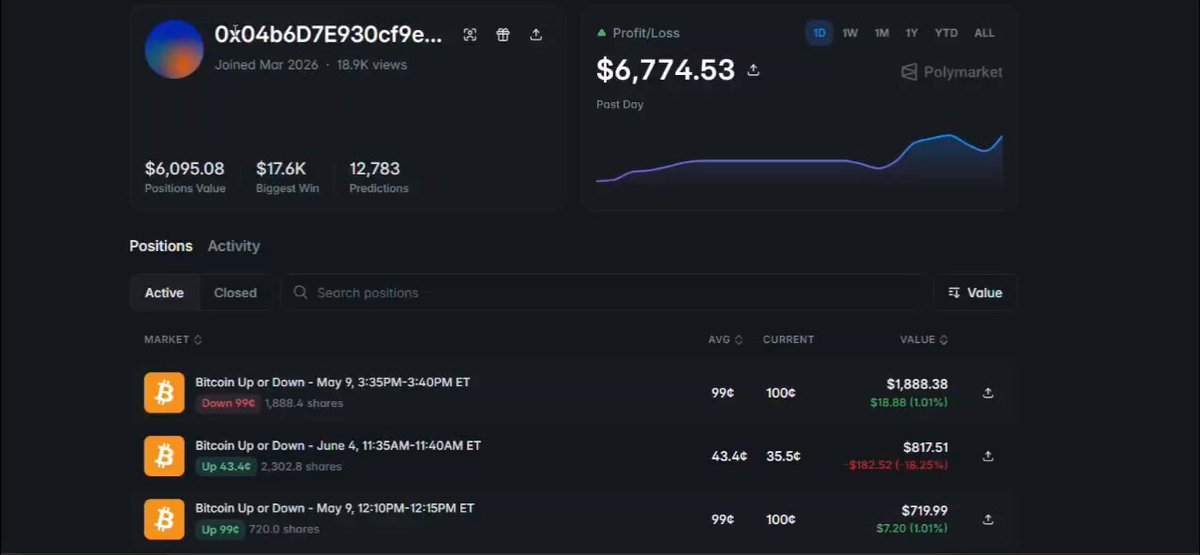Sort by the AVG column header
The image size is (1200, 555).
725,340
